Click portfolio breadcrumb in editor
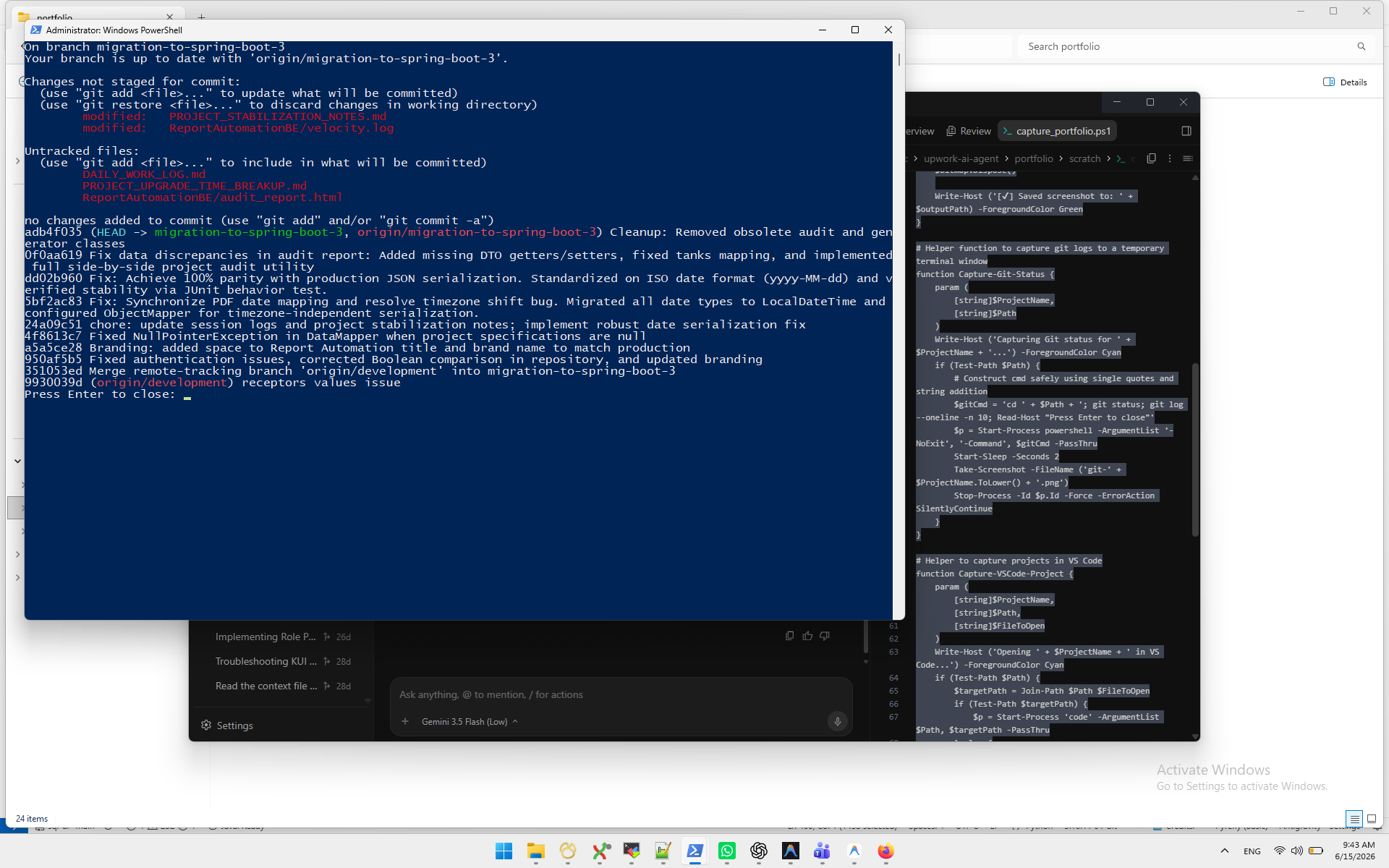1389x868 pixels. click(1034, 158)
